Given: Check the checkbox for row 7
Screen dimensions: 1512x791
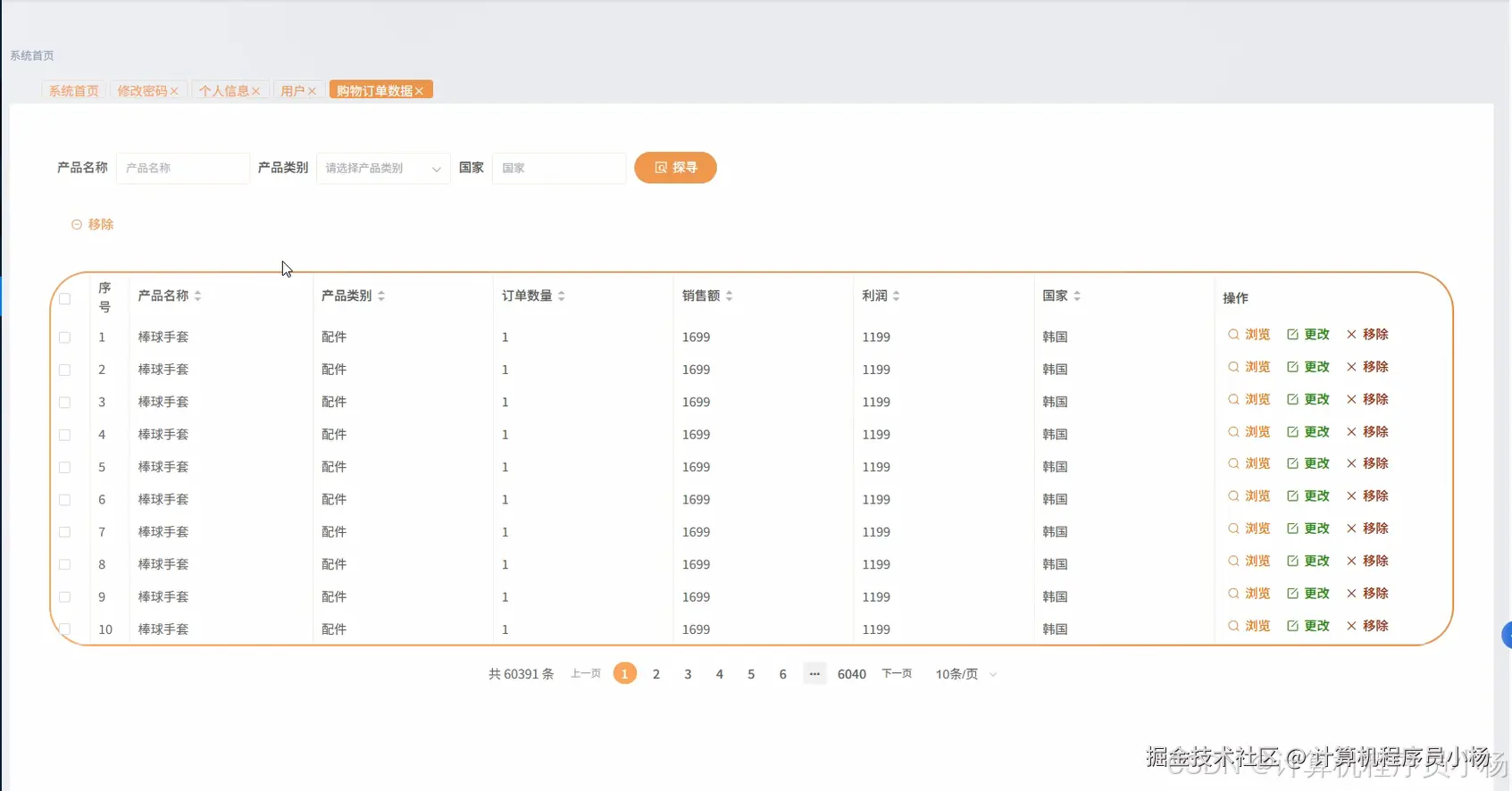Looking at the screenshot, I should (x=64, y=532).
